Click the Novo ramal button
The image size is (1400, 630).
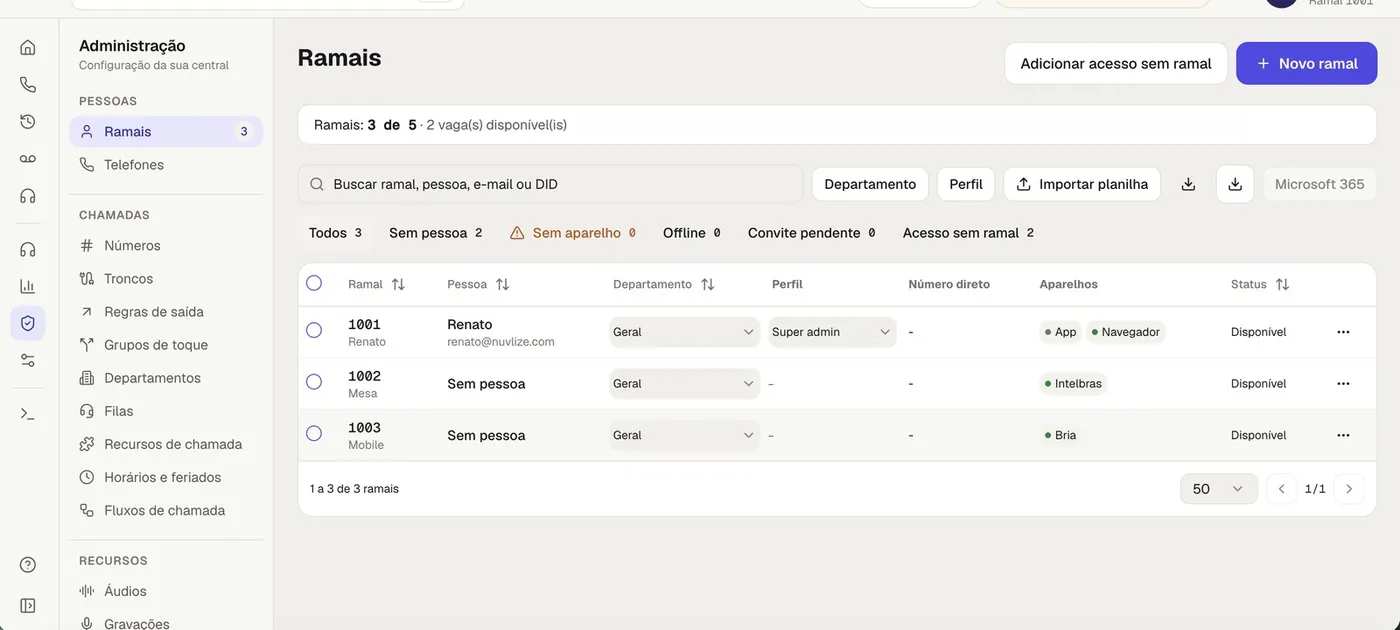[1307, 63]
